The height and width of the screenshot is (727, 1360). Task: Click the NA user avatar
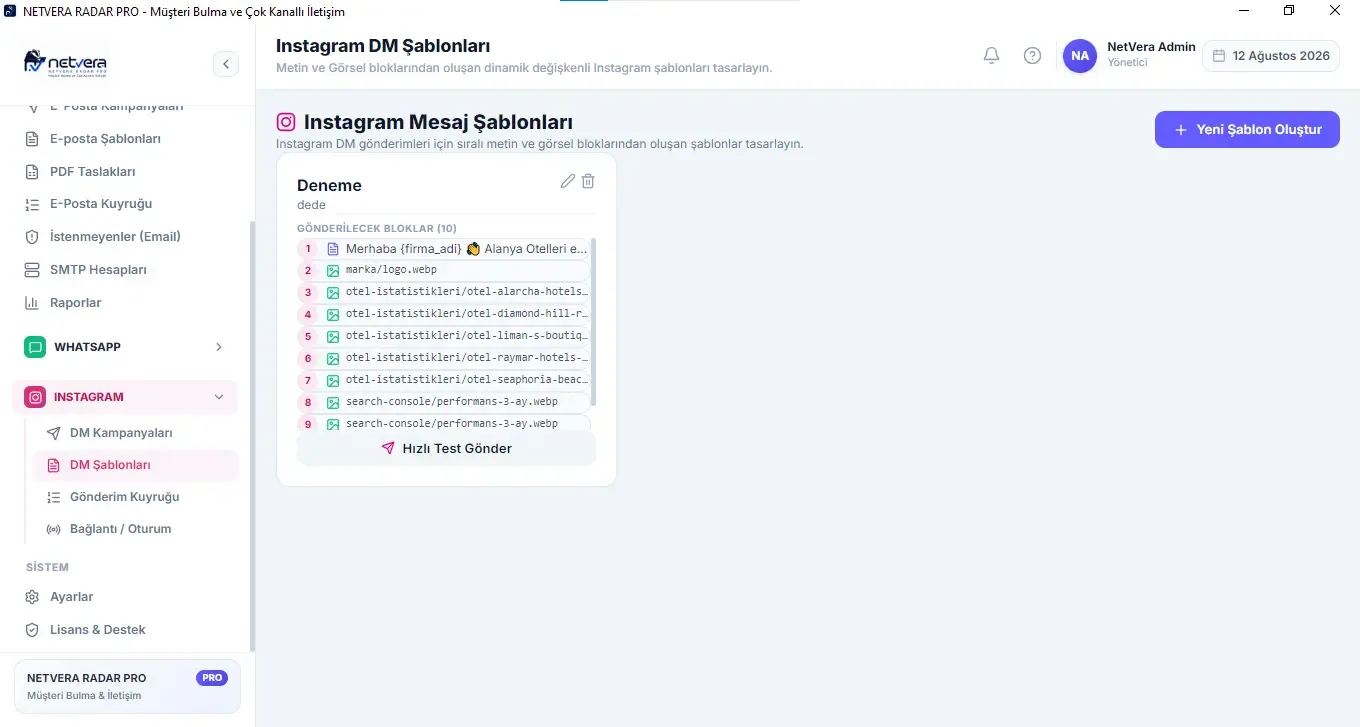[1080, 56]
